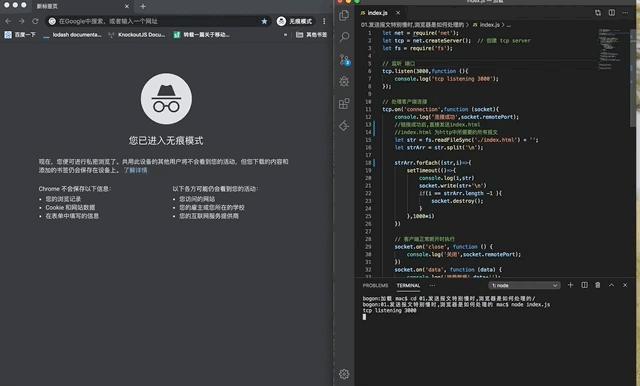Create a new terminal with plus icon
This screenshot has width=640, height=386.
(571, 285)
